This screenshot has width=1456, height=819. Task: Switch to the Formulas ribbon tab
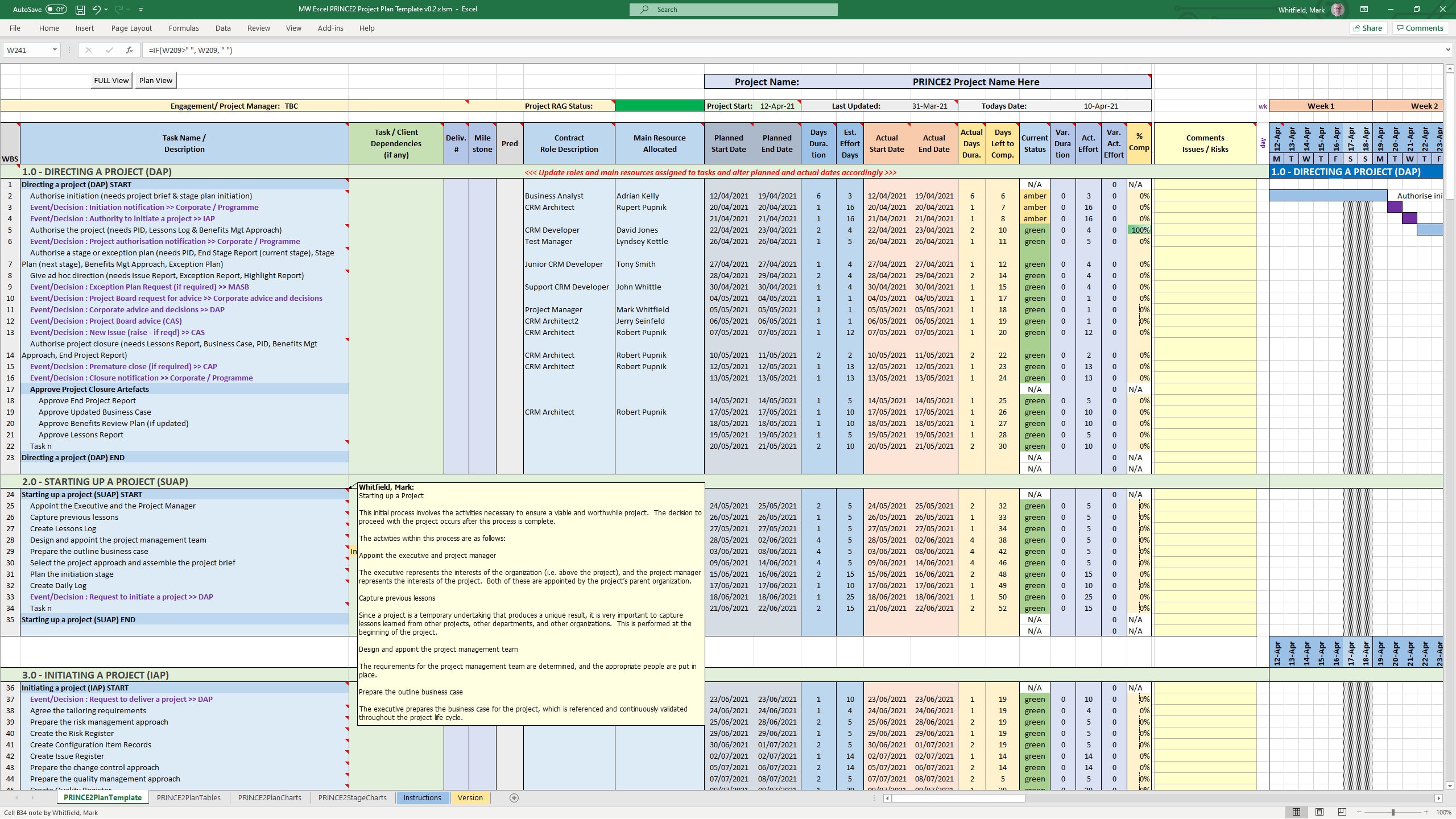click(184, 28)
